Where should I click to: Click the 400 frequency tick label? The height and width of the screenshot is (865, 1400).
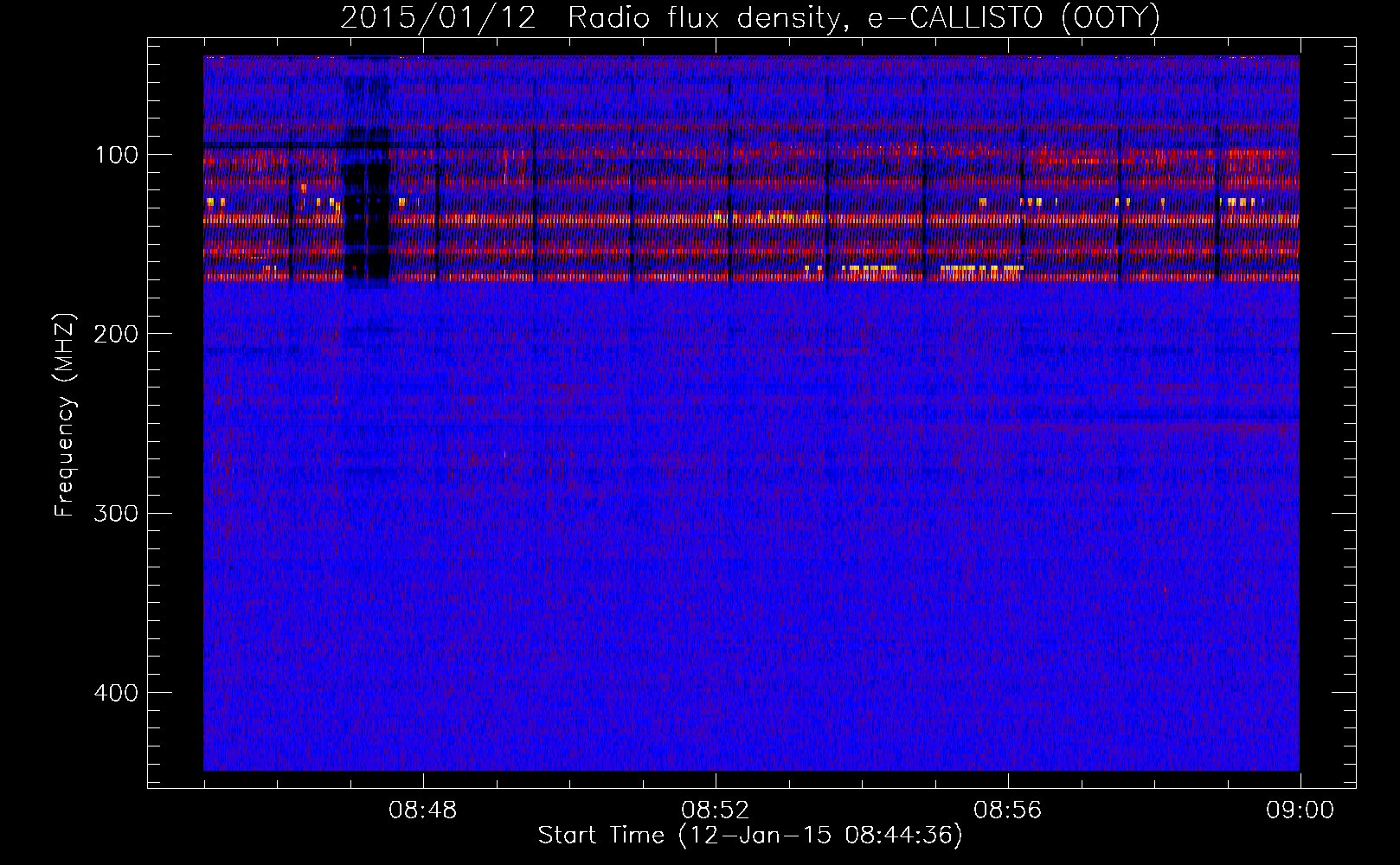(117, 693)
